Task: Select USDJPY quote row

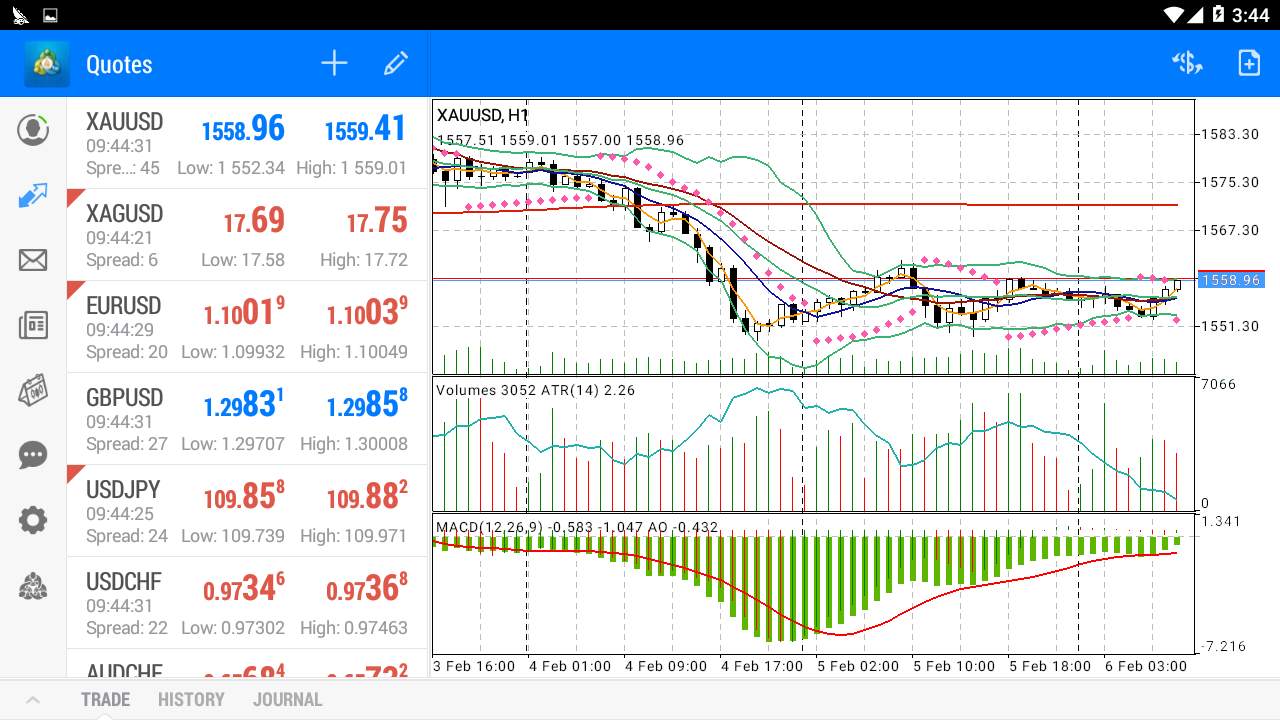Action: click(247, 511)
